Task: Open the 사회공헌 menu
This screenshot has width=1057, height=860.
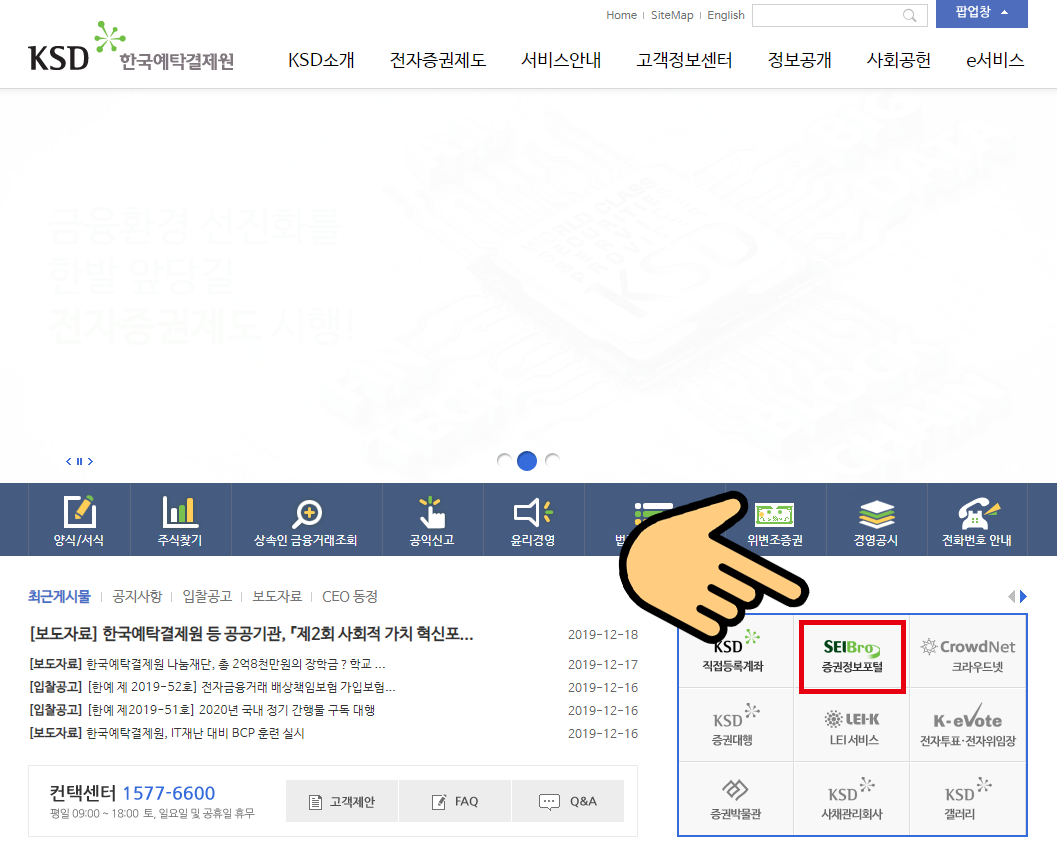Action: click(899, 60)
